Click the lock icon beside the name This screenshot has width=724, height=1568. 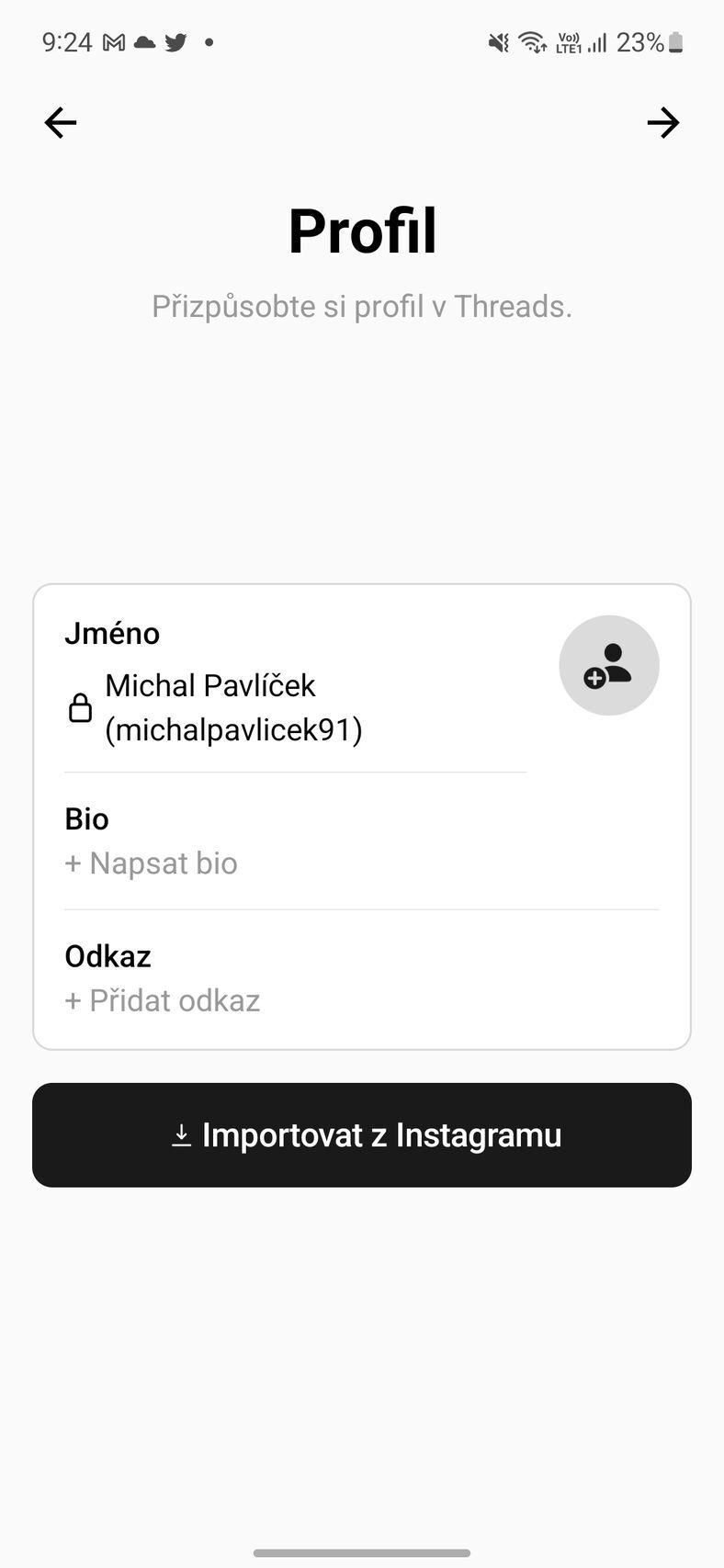tap(81, 708)
